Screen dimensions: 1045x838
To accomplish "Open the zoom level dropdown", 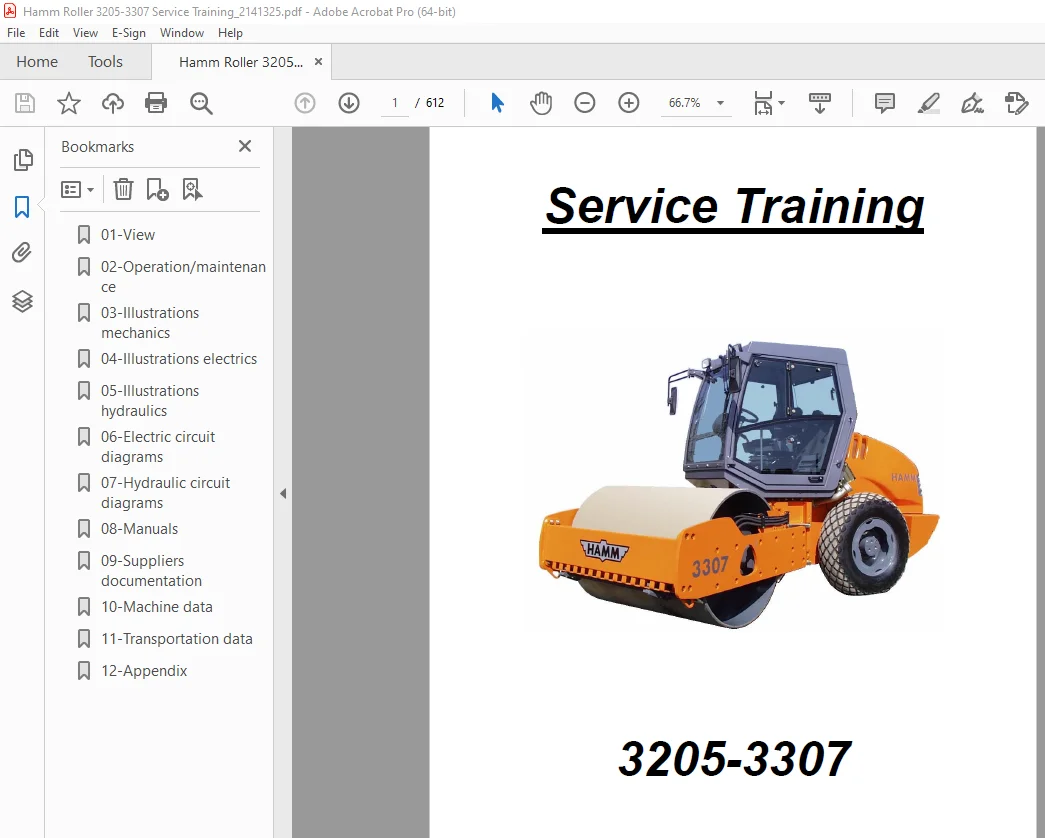I will tap(720, 103).
